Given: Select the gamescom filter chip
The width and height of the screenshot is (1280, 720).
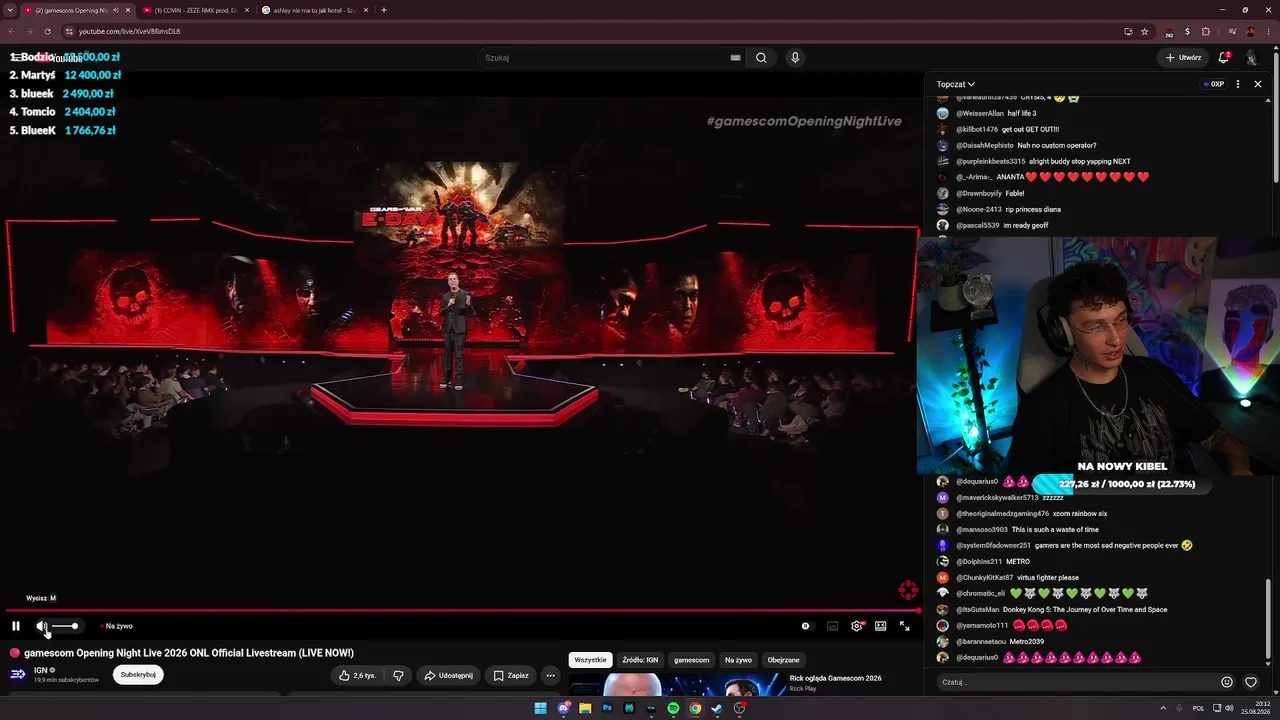Looking at the screenshot, I should [692, 660].
